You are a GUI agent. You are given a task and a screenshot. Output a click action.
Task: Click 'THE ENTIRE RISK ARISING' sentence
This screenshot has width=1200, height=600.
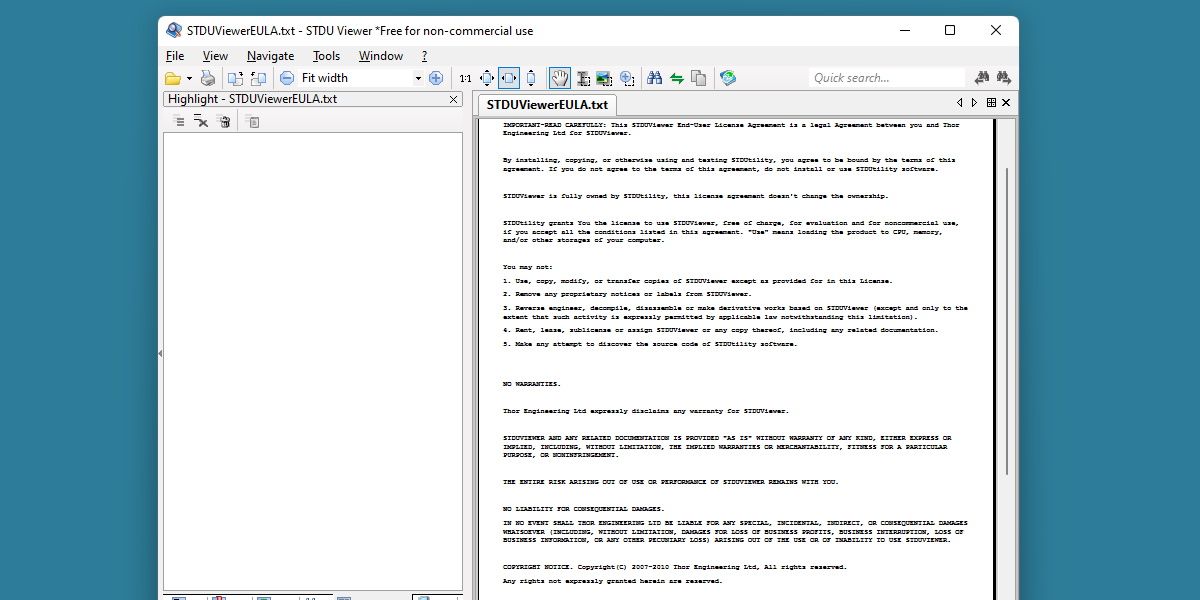click(670, 482)
